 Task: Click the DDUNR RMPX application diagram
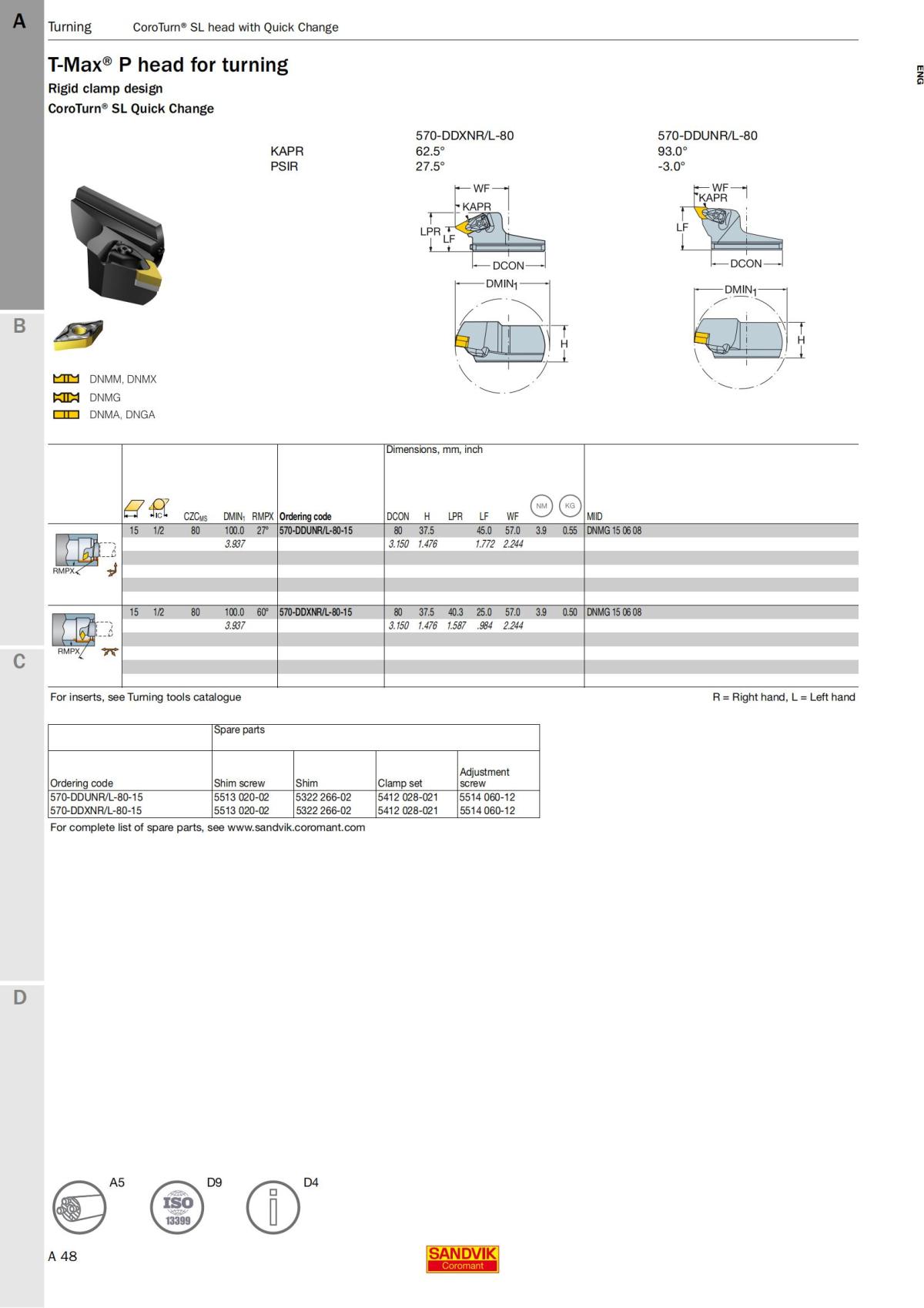click(x=85, y=553)
